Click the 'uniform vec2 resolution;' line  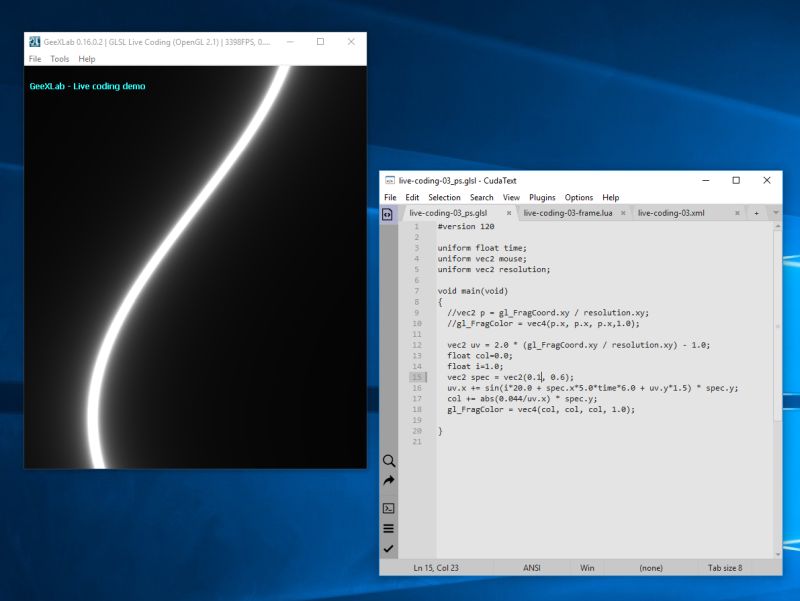494,269
